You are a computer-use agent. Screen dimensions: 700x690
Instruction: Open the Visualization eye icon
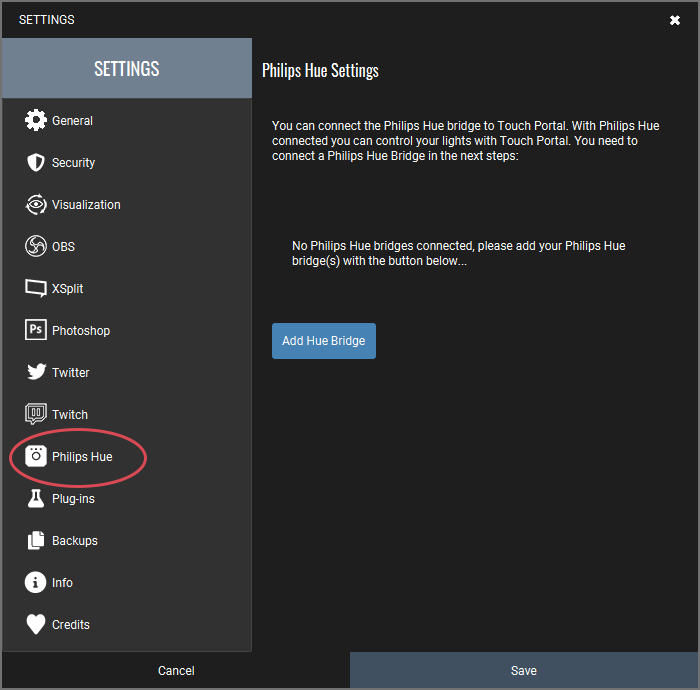(36, 205)
